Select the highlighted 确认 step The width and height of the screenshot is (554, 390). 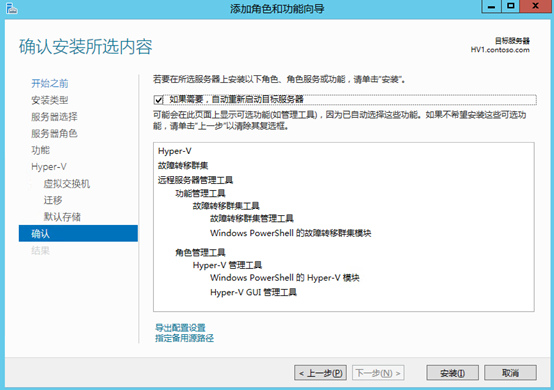click(x=78, y=234)
